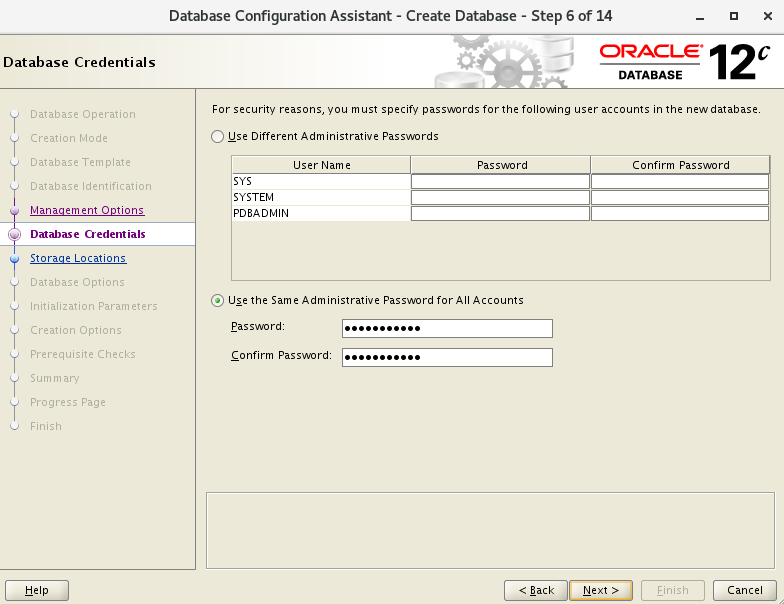
Task: Click Management Options step bullet icon
Action: pyautogui.click(x=14, y=210)
